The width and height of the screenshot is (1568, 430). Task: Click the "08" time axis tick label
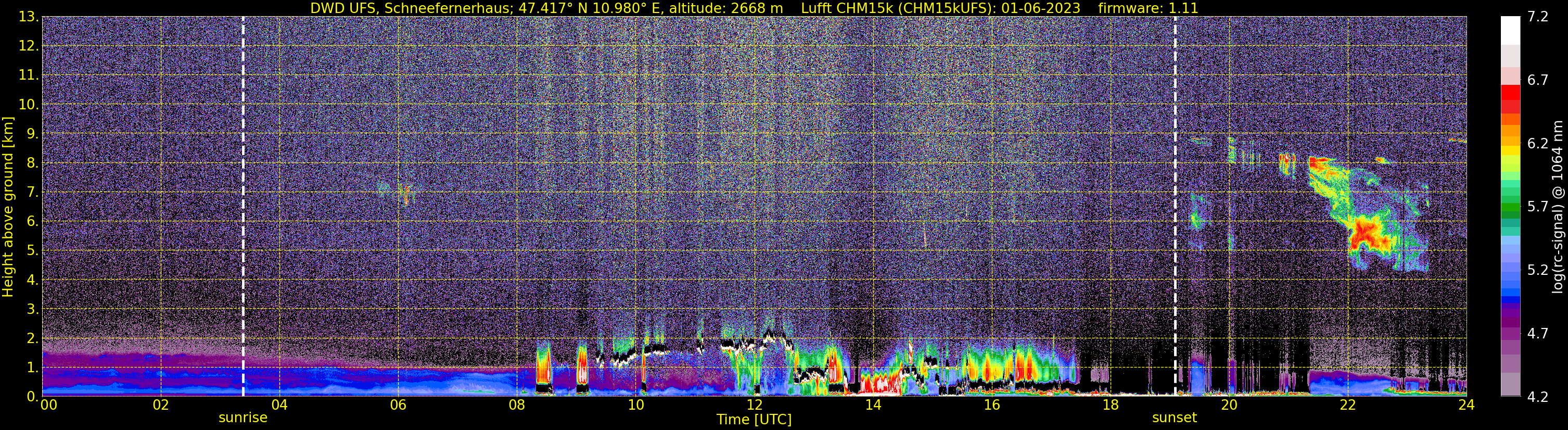point(517,406)
